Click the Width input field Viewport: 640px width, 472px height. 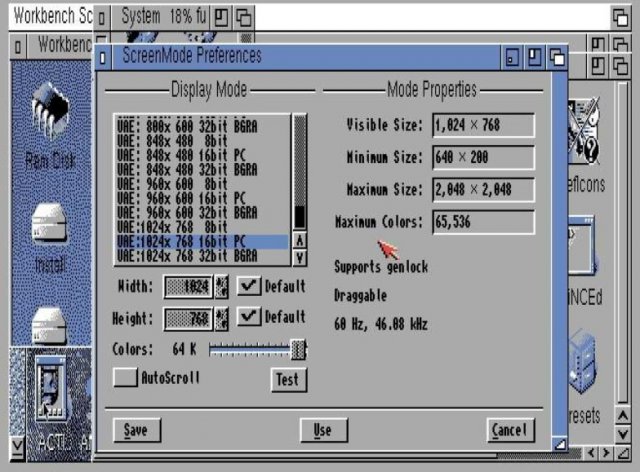pyautogui.click(x=189, y=286)
